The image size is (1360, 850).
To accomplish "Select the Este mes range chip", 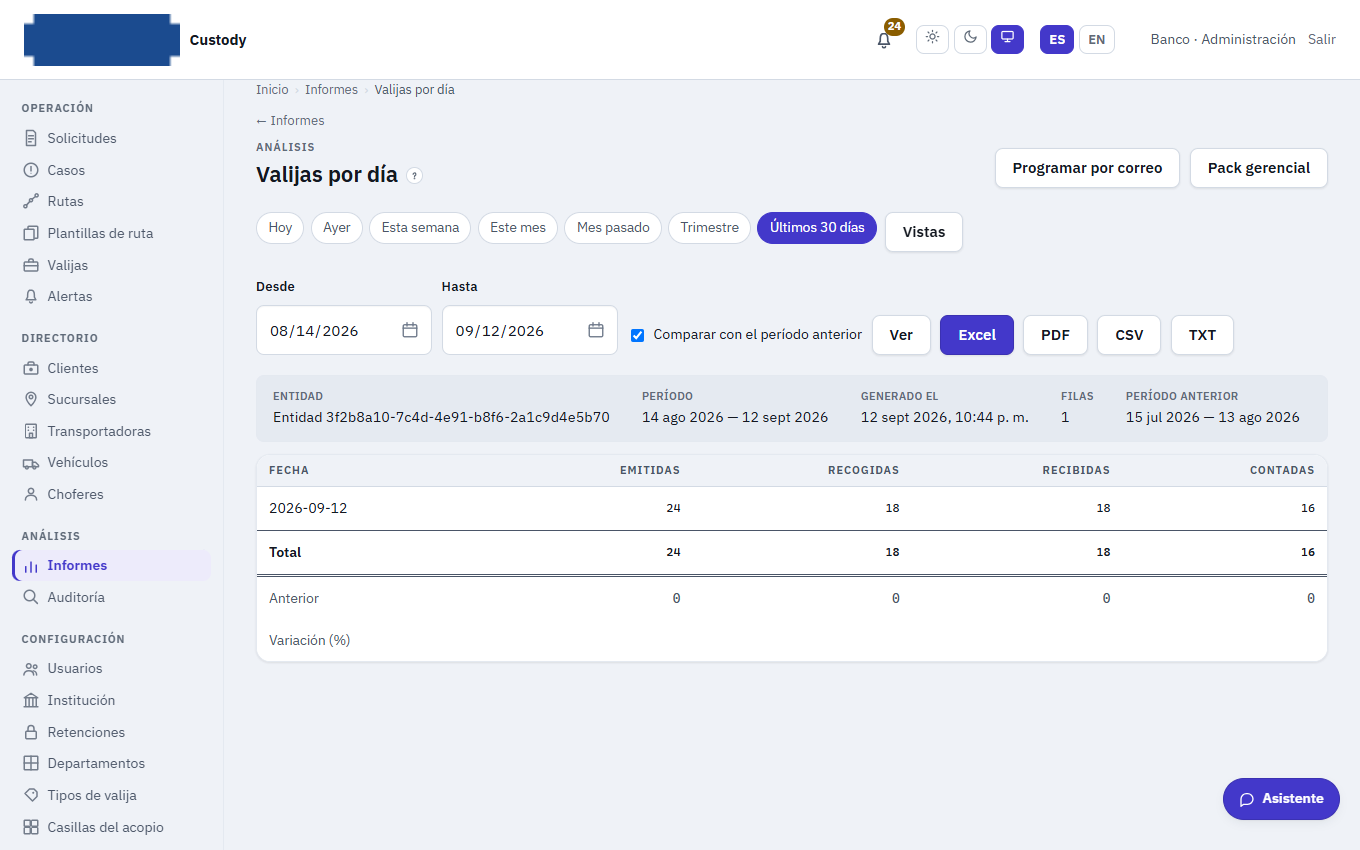I will [x=518, y=227].
